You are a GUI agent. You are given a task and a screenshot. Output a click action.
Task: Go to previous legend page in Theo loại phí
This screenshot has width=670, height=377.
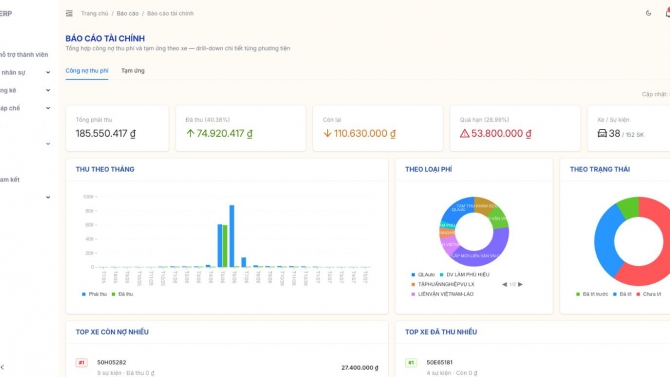[x=504, y=284]
